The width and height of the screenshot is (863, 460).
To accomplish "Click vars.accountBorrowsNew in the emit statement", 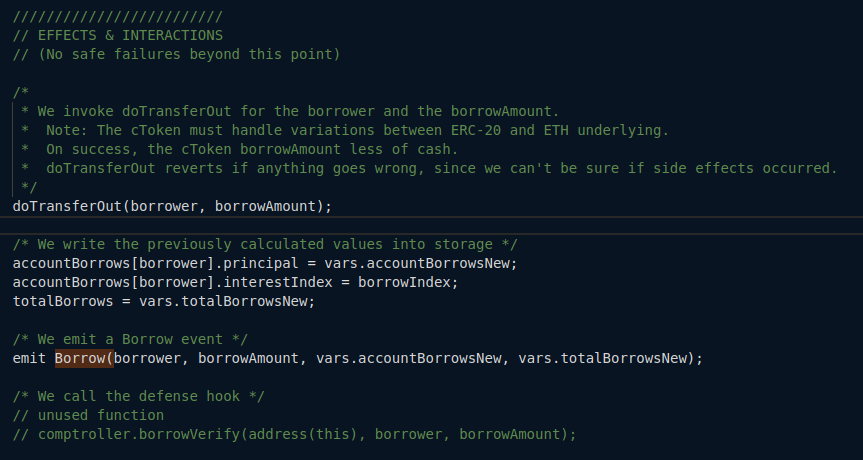I will point(408,358).
